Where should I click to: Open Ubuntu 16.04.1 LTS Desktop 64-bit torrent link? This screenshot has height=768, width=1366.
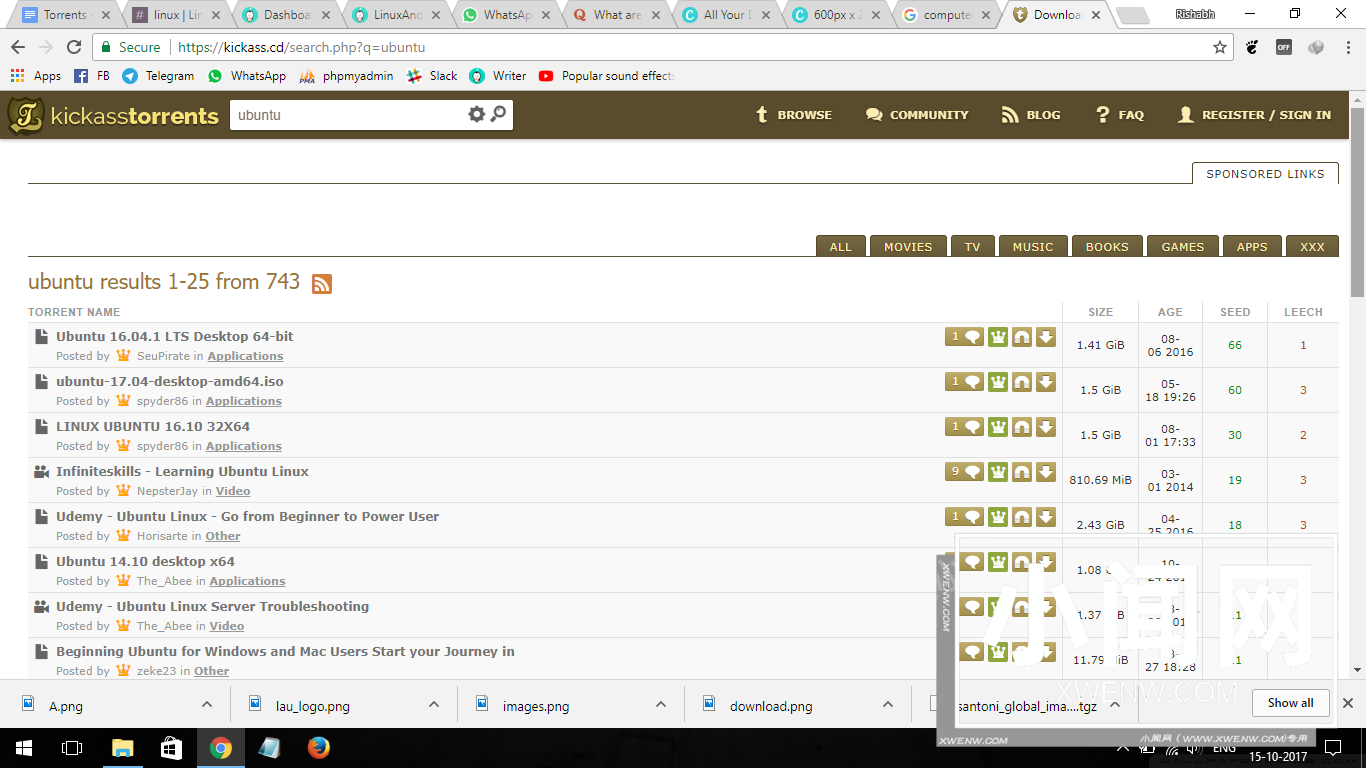click(175, 336)
